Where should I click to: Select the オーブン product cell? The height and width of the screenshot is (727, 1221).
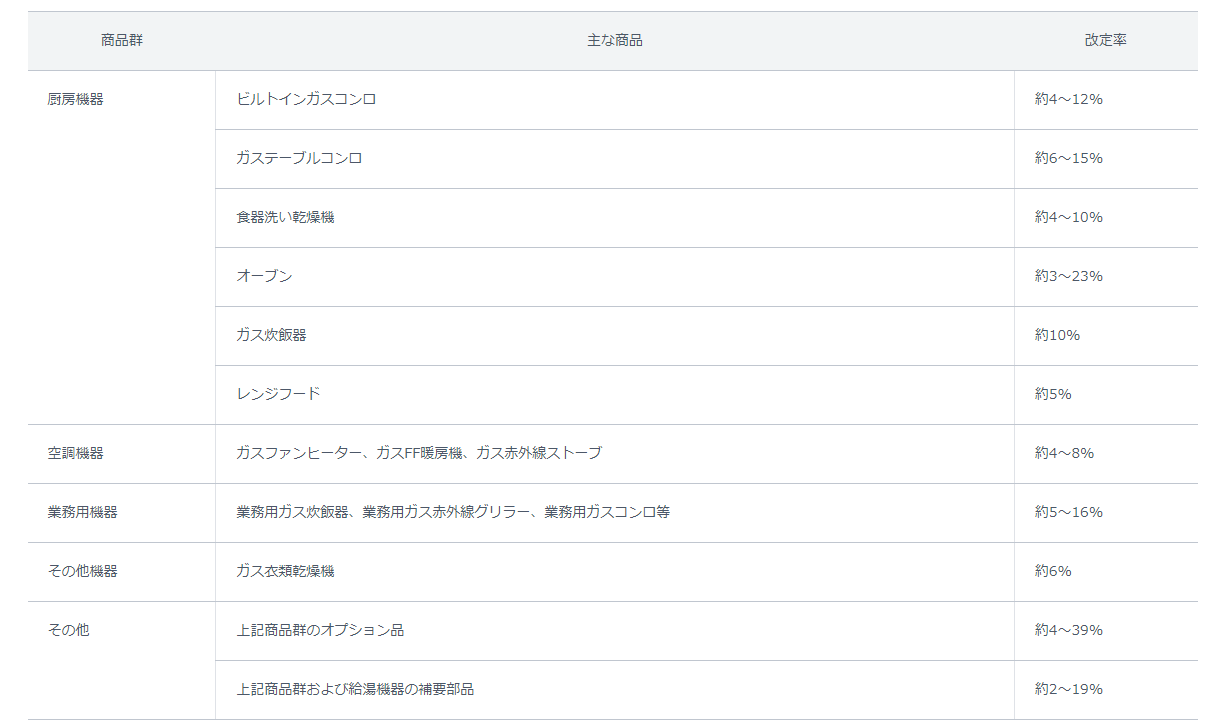click(x=264, y=276)
